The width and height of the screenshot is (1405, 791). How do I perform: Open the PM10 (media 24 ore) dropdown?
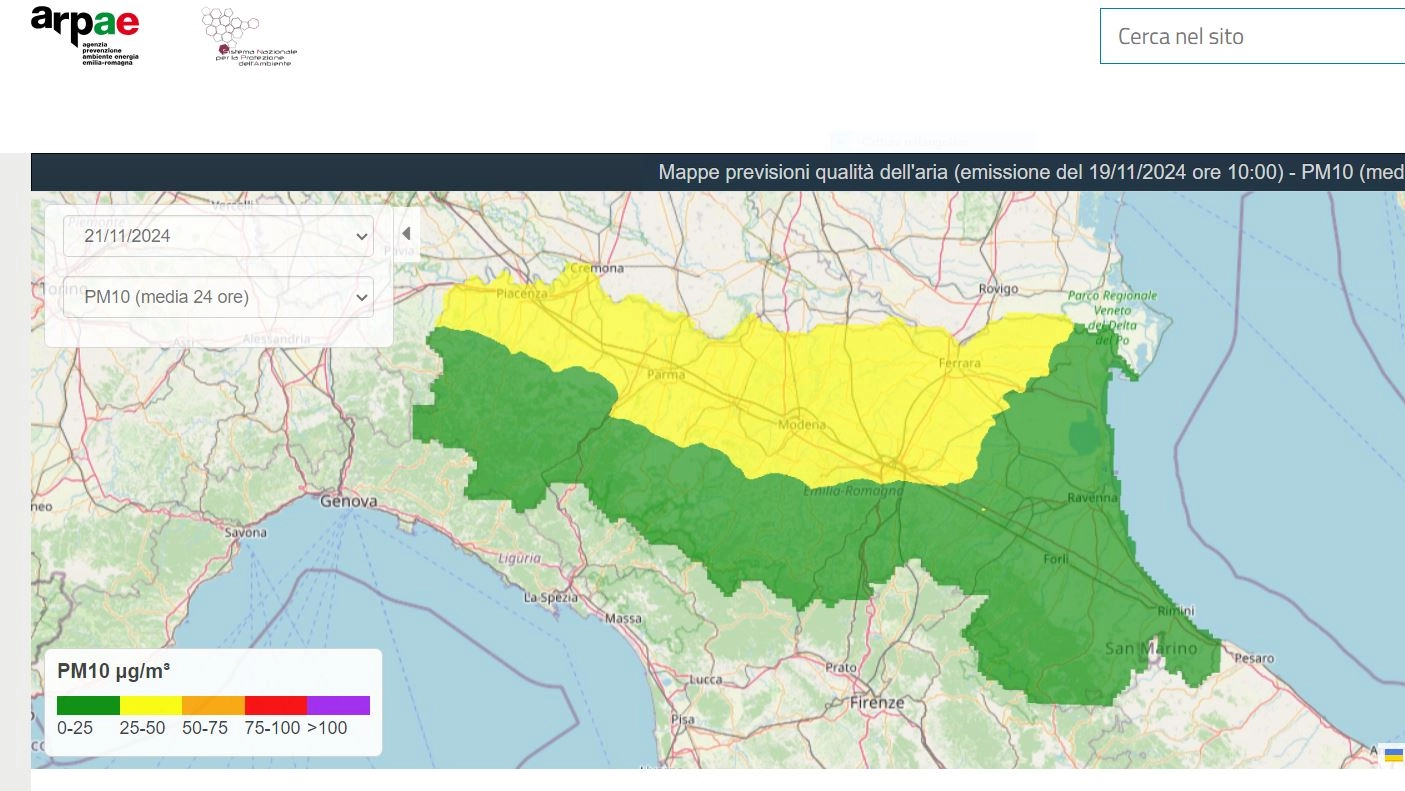click(x=218, y=297)
